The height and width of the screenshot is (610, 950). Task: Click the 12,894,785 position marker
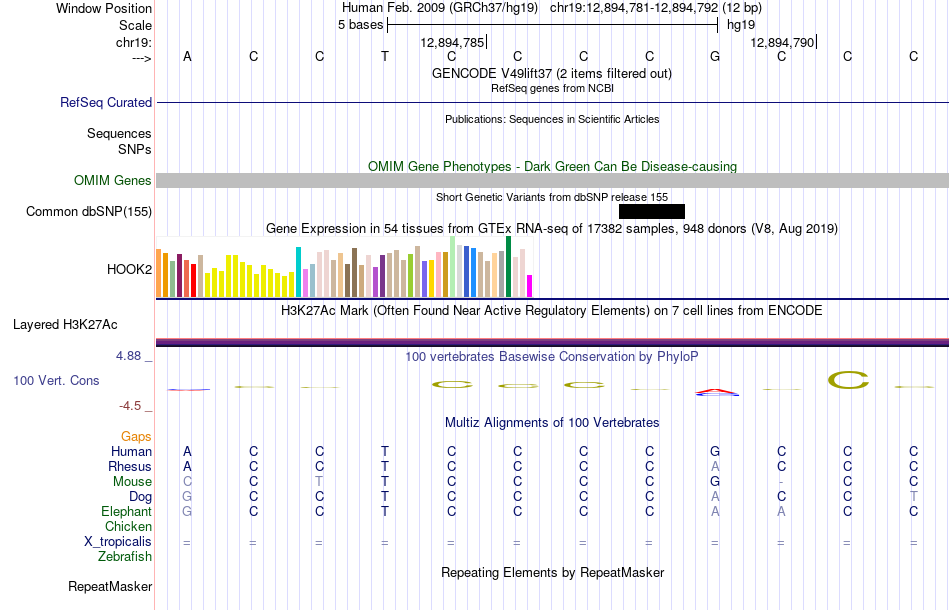(x=454, y=42)
